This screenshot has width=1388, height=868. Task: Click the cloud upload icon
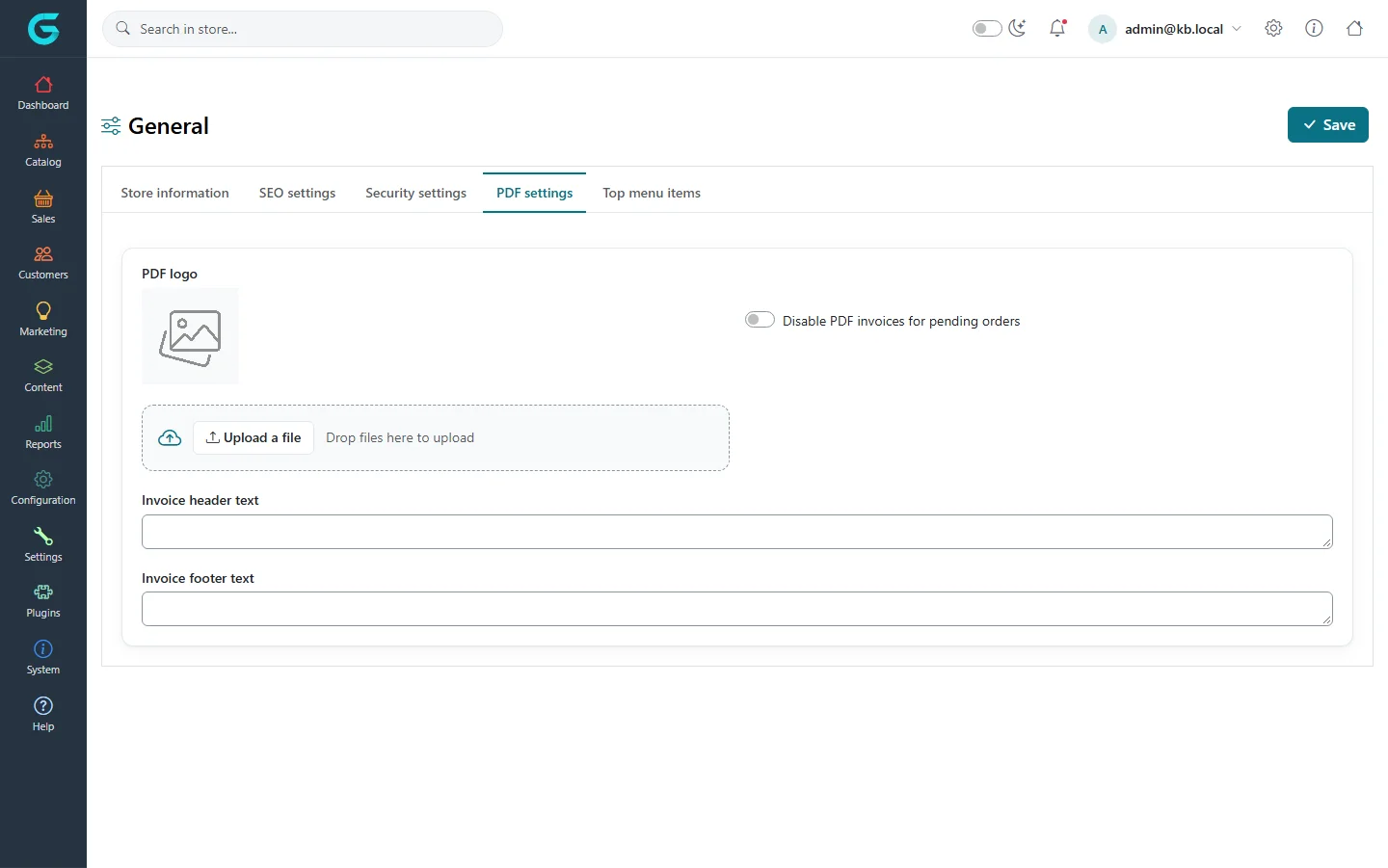170,437
